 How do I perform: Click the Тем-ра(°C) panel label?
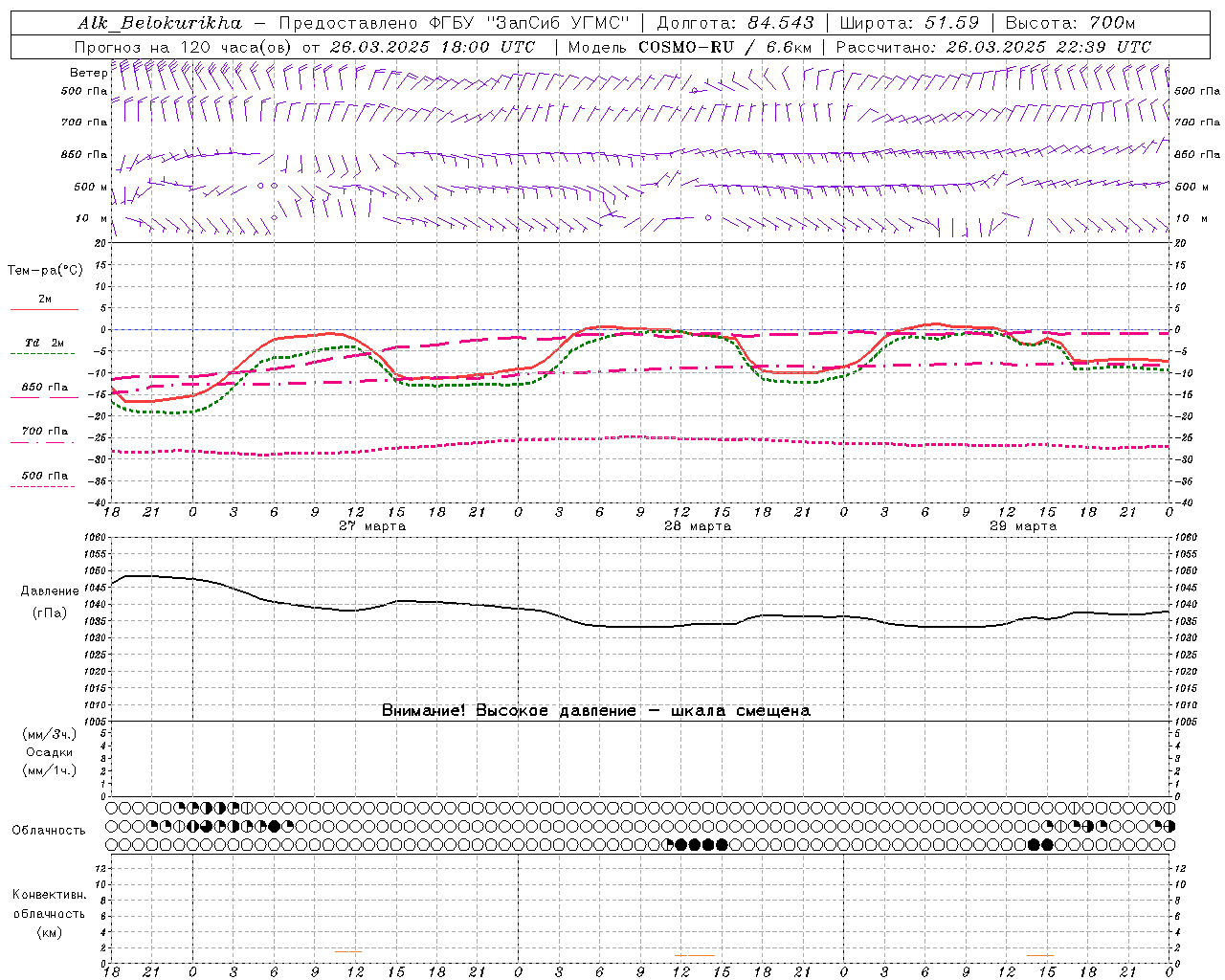(45, 271)
